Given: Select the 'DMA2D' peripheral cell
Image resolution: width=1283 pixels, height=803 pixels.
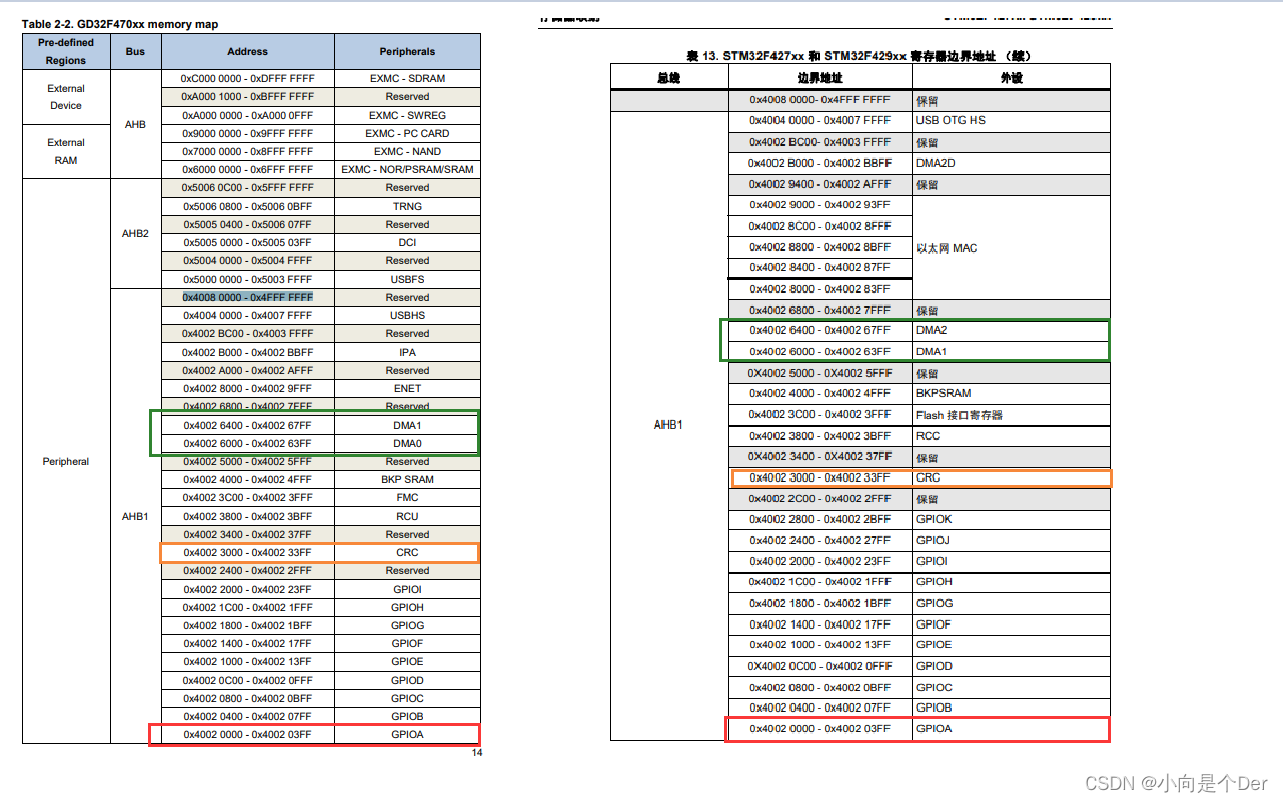Looking at the screenshot, I should coord(1011,163).
